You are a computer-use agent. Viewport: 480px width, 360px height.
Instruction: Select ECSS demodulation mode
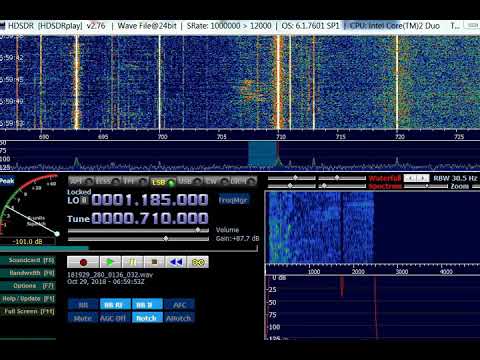point(108,181)
